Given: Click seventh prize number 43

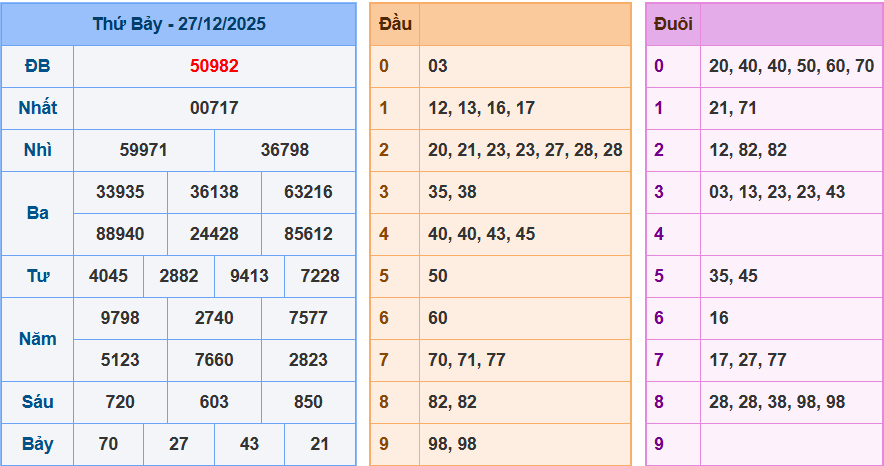Looking at the screenshot, I should point(249,444).
